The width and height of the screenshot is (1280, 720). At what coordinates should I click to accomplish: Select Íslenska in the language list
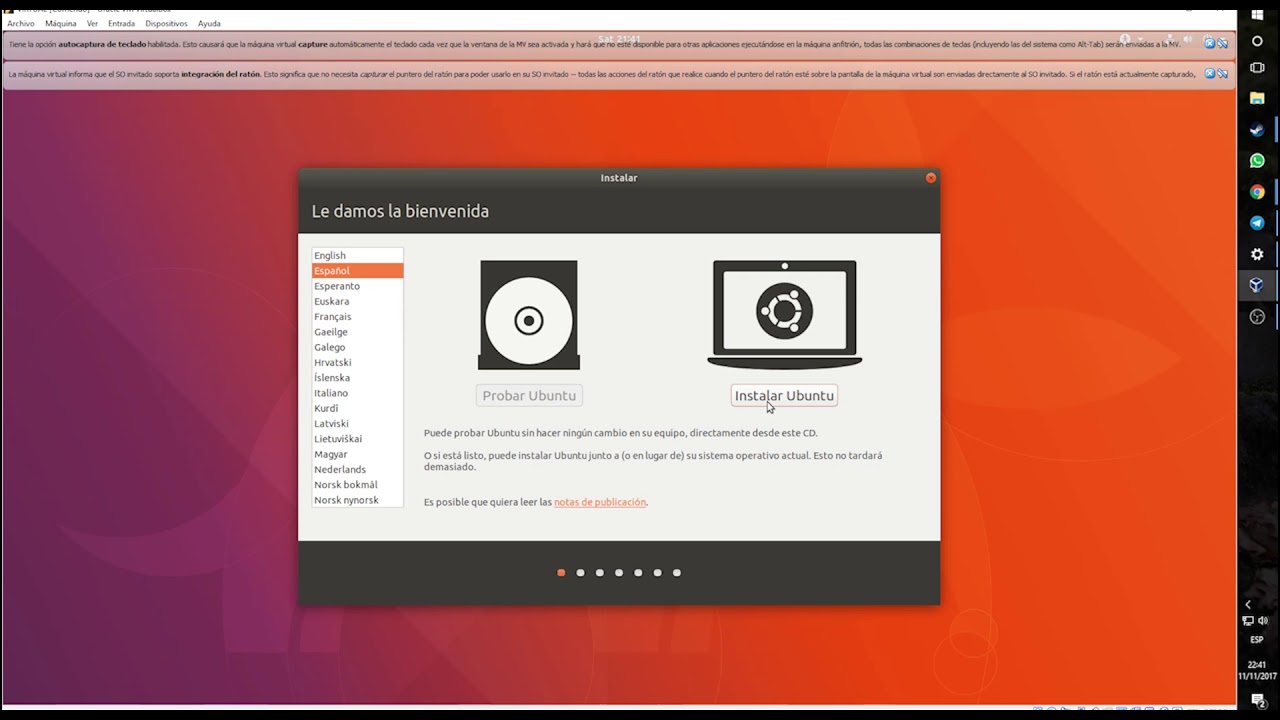[x=357, y=378]
